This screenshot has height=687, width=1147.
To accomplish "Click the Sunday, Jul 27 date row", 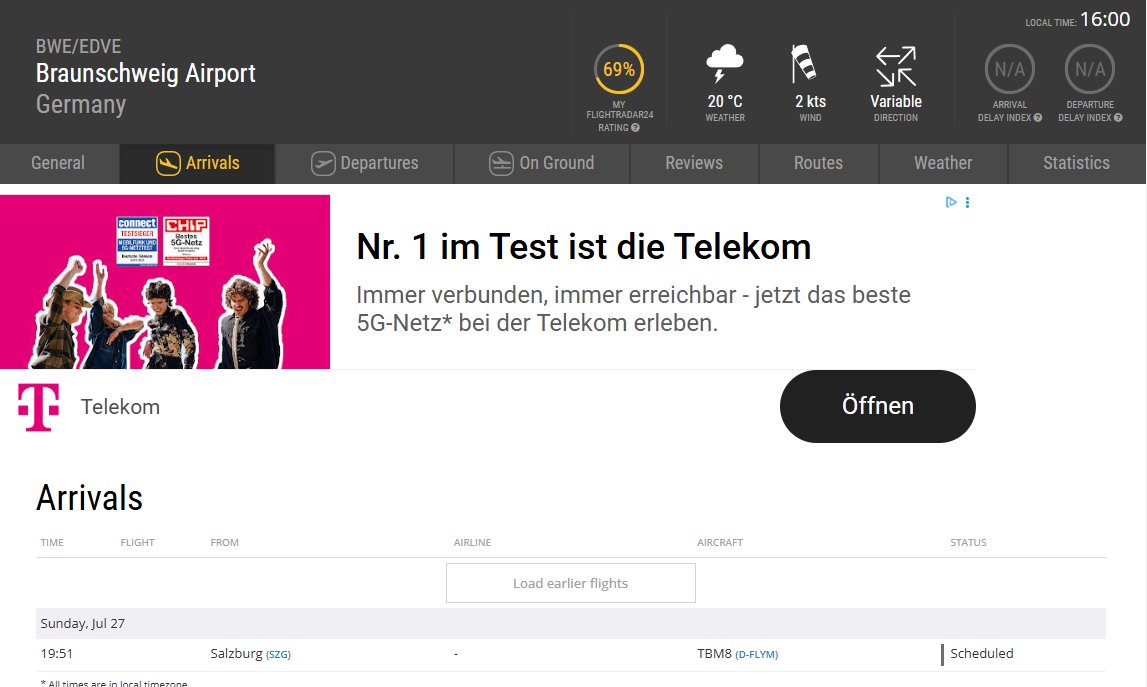I will pyautogui.click(x=571, y=623).
